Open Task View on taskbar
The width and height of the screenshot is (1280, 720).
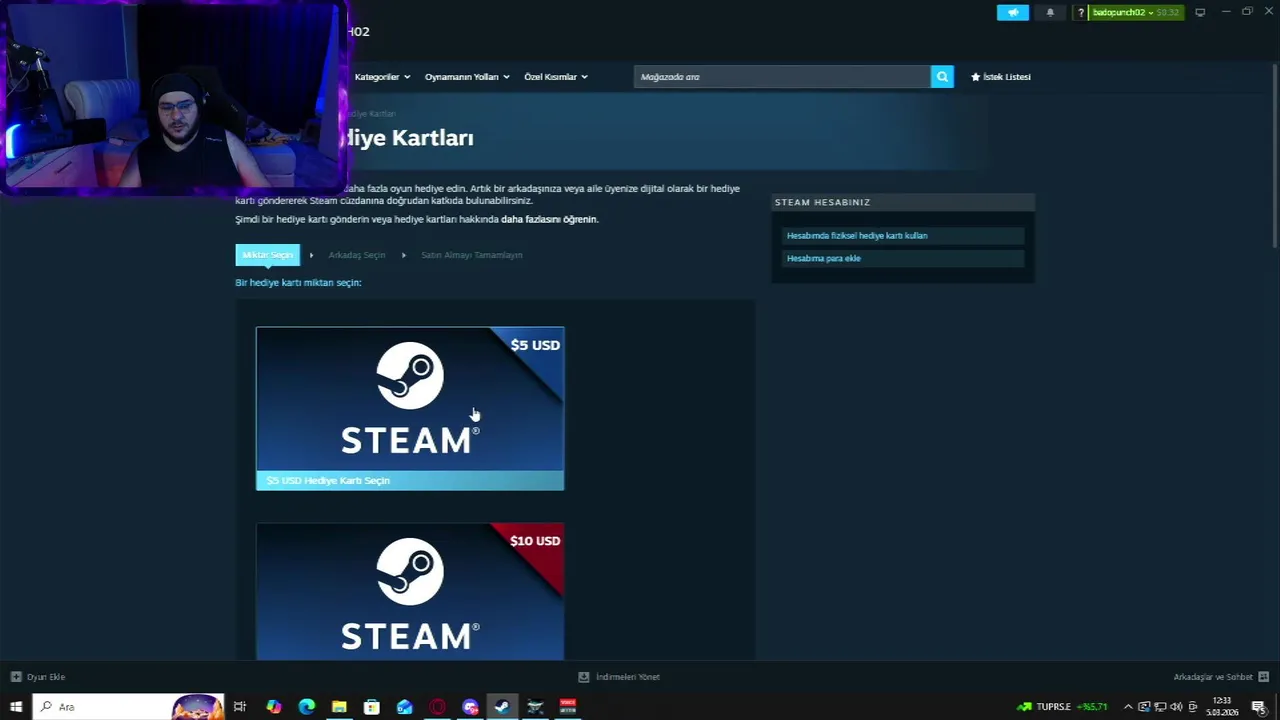tap(240, 707)
